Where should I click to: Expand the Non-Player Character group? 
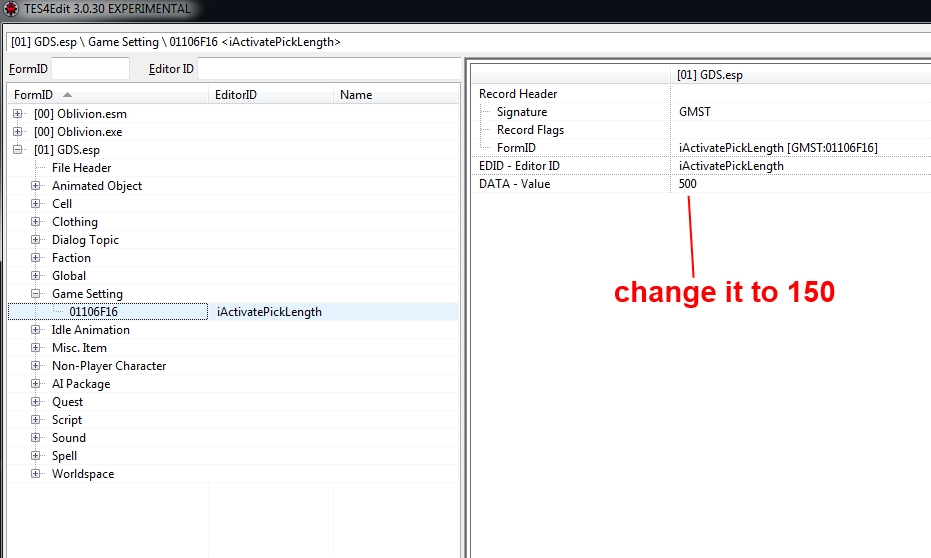[x=36, y=366]
